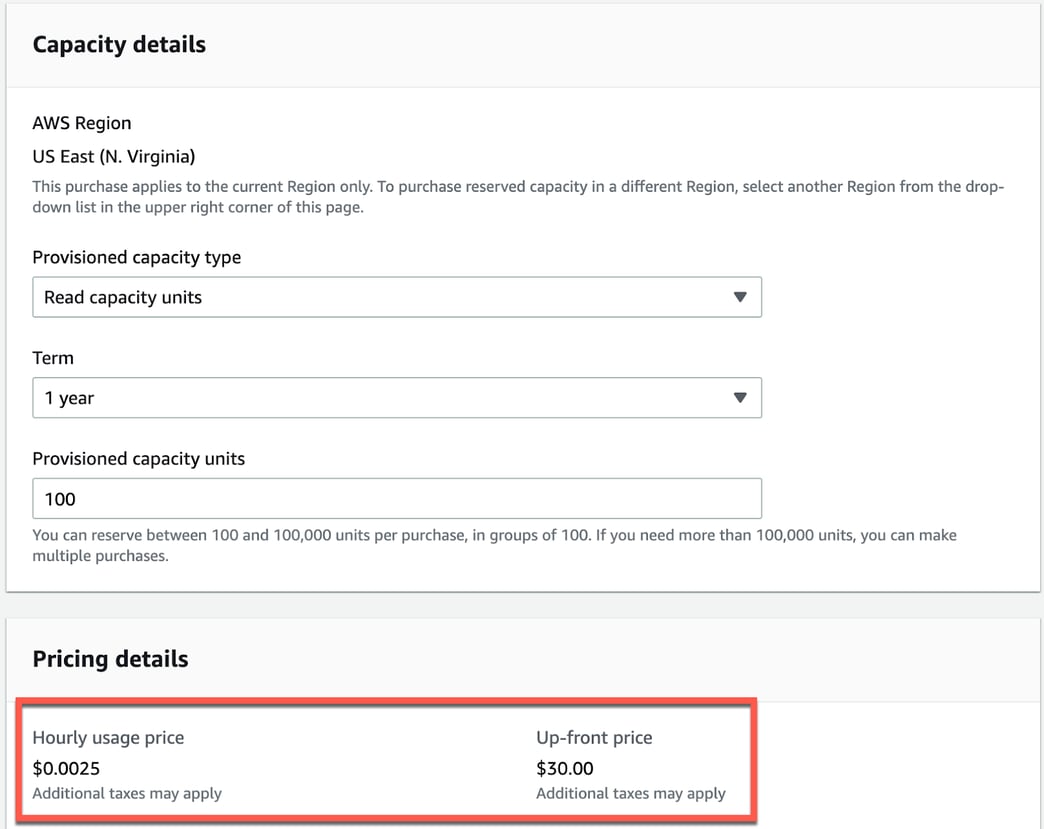Expand the Term selector showing 1 year

[396, 398]
